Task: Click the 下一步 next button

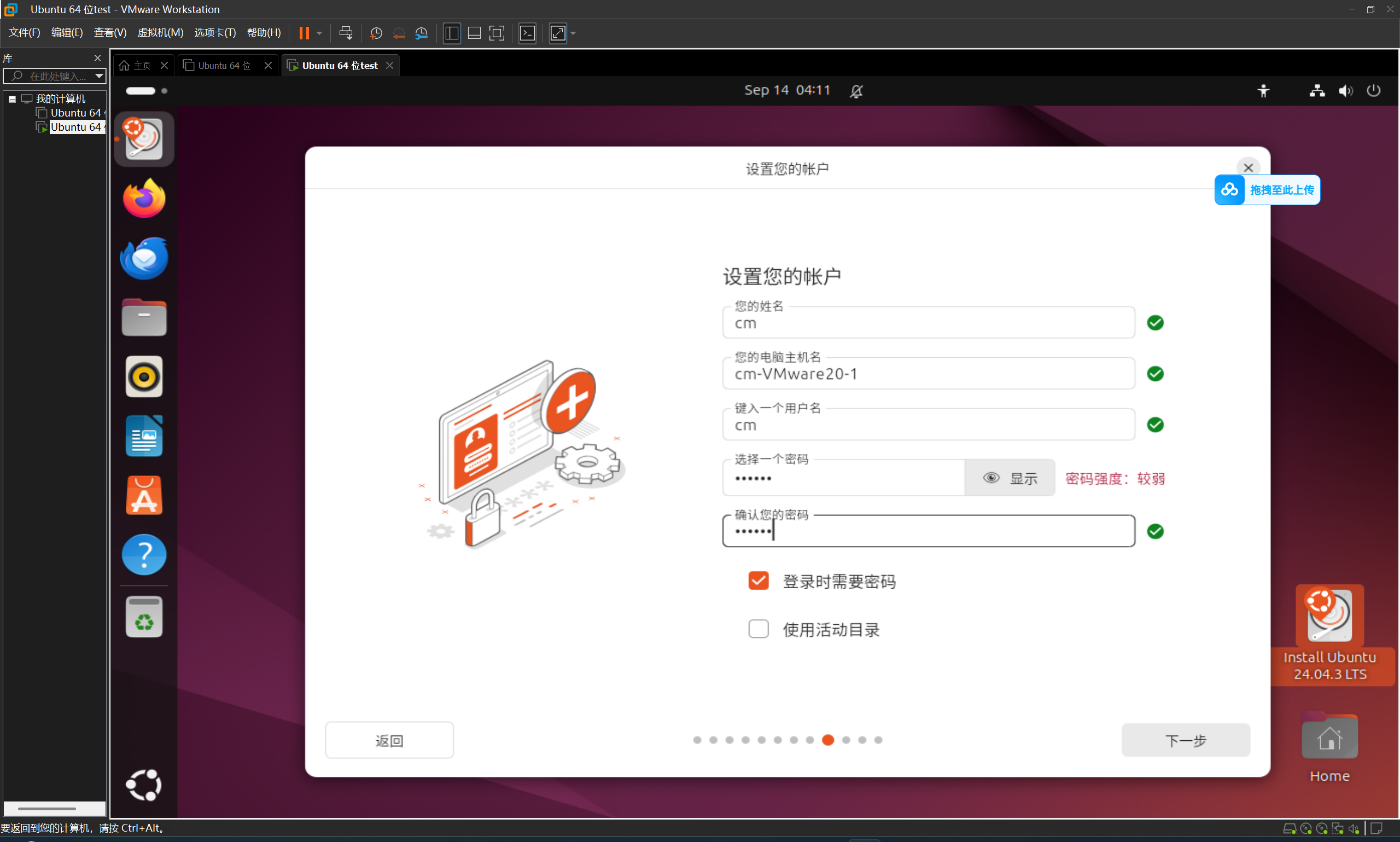Action: (1185, 740)
